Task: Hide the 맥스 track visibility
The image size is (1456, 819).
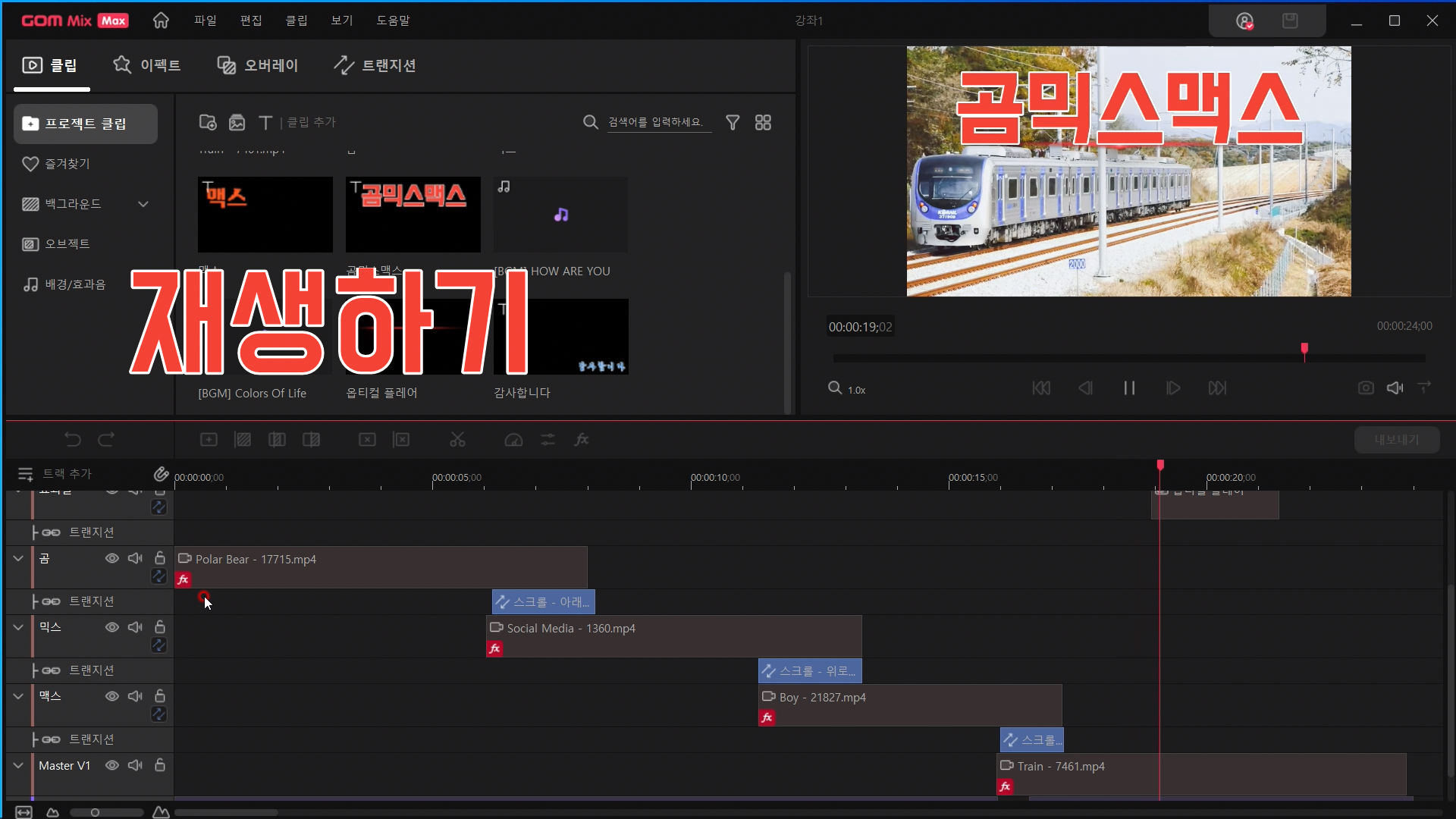Action: (112, 696)
